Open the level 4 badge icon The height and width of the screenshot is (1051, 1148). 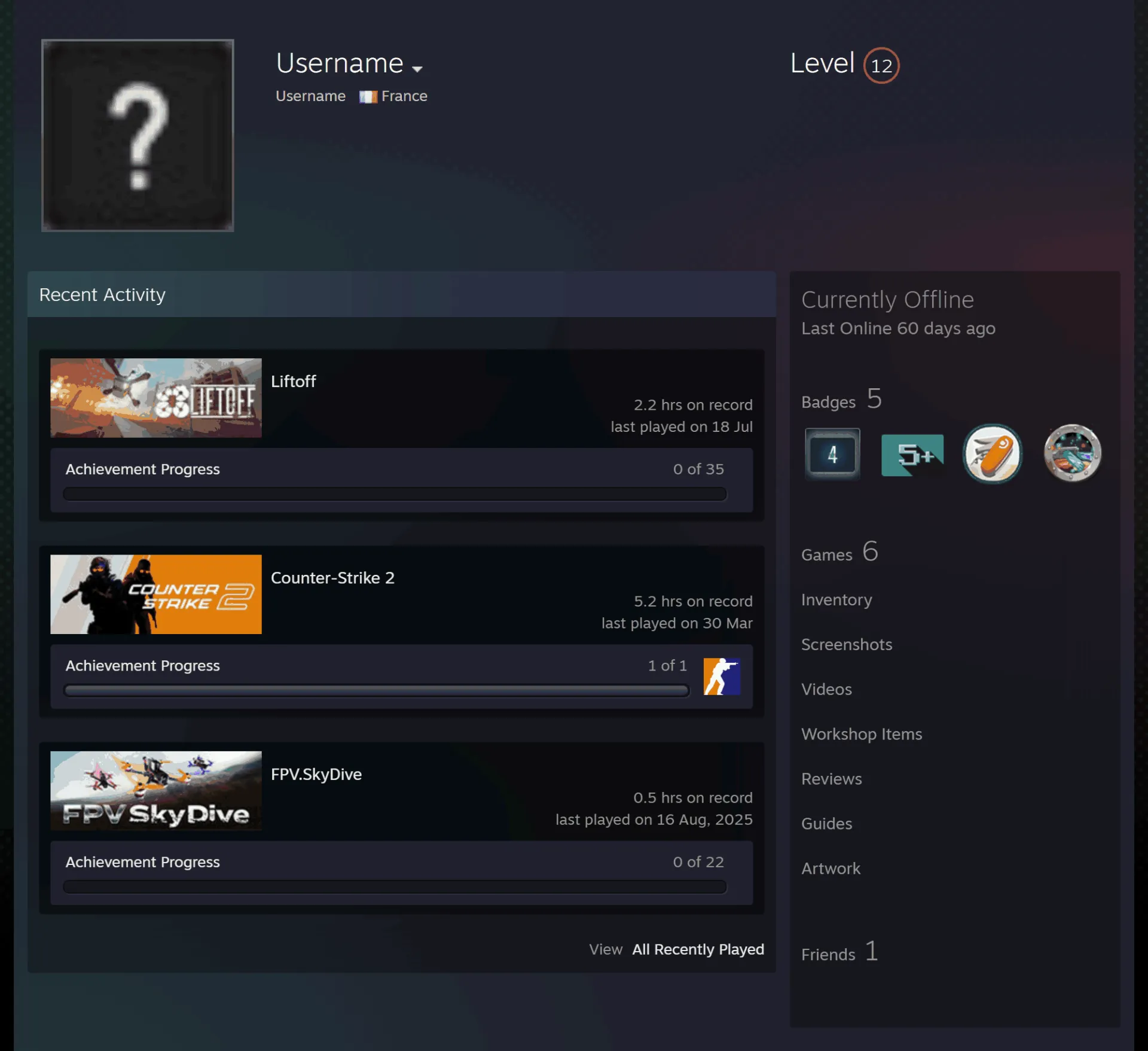click(x=832, y=454)
